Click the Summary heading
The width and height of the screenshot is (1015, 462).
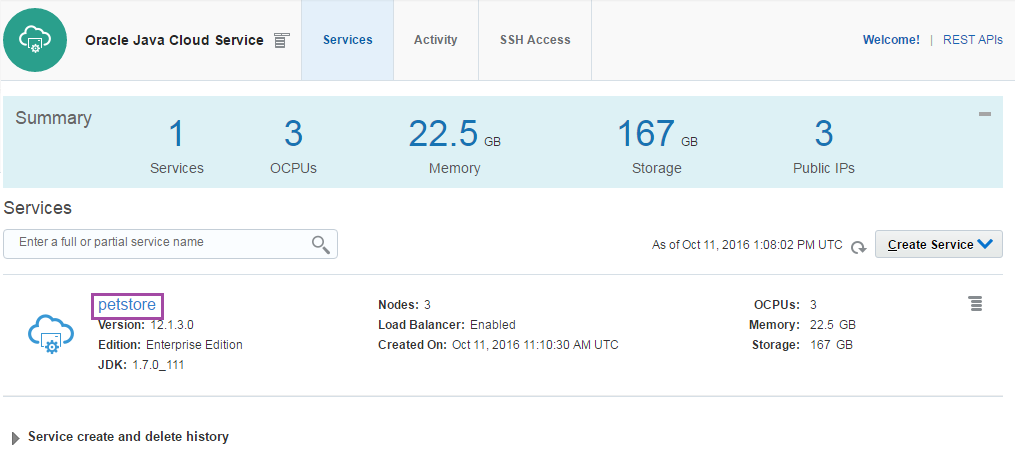tap(53, 118)
